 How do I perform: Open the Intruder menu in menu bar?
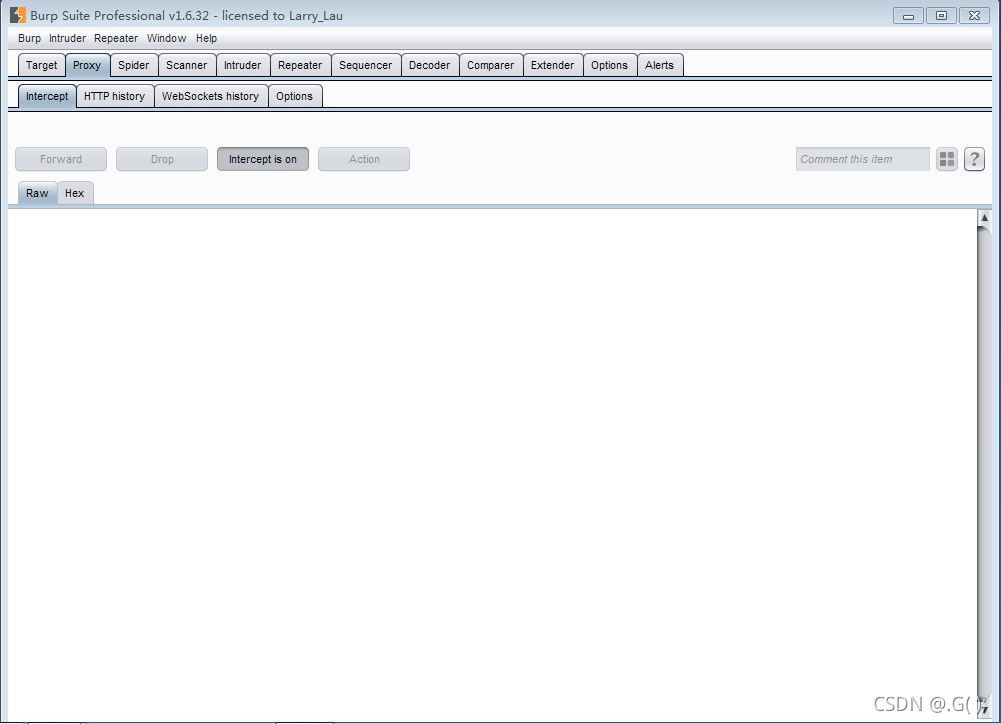tap(67, 38)
